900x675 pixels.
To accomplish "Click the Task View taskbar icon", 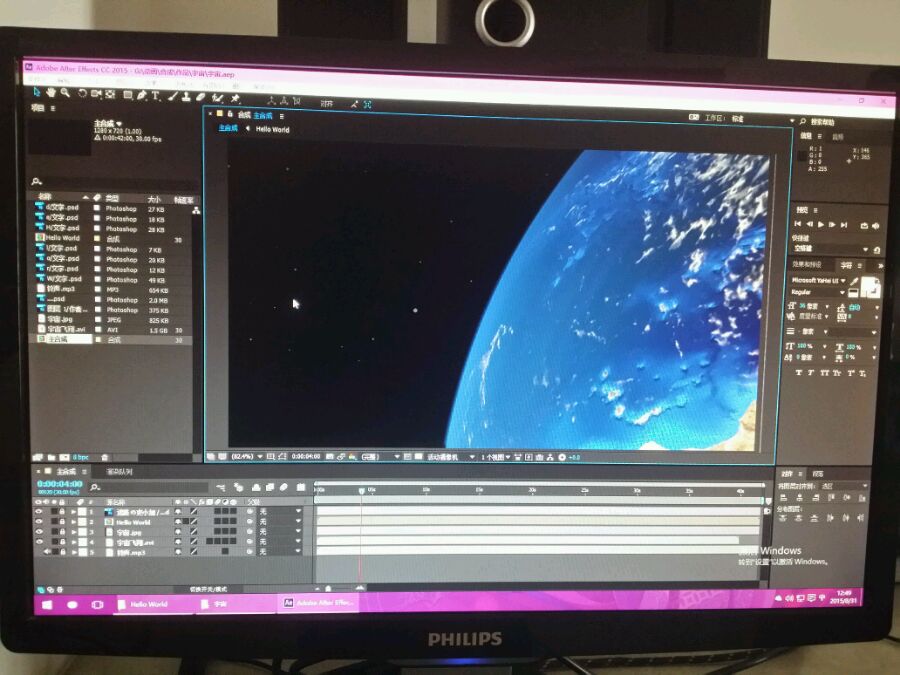I will coord(97,604).
